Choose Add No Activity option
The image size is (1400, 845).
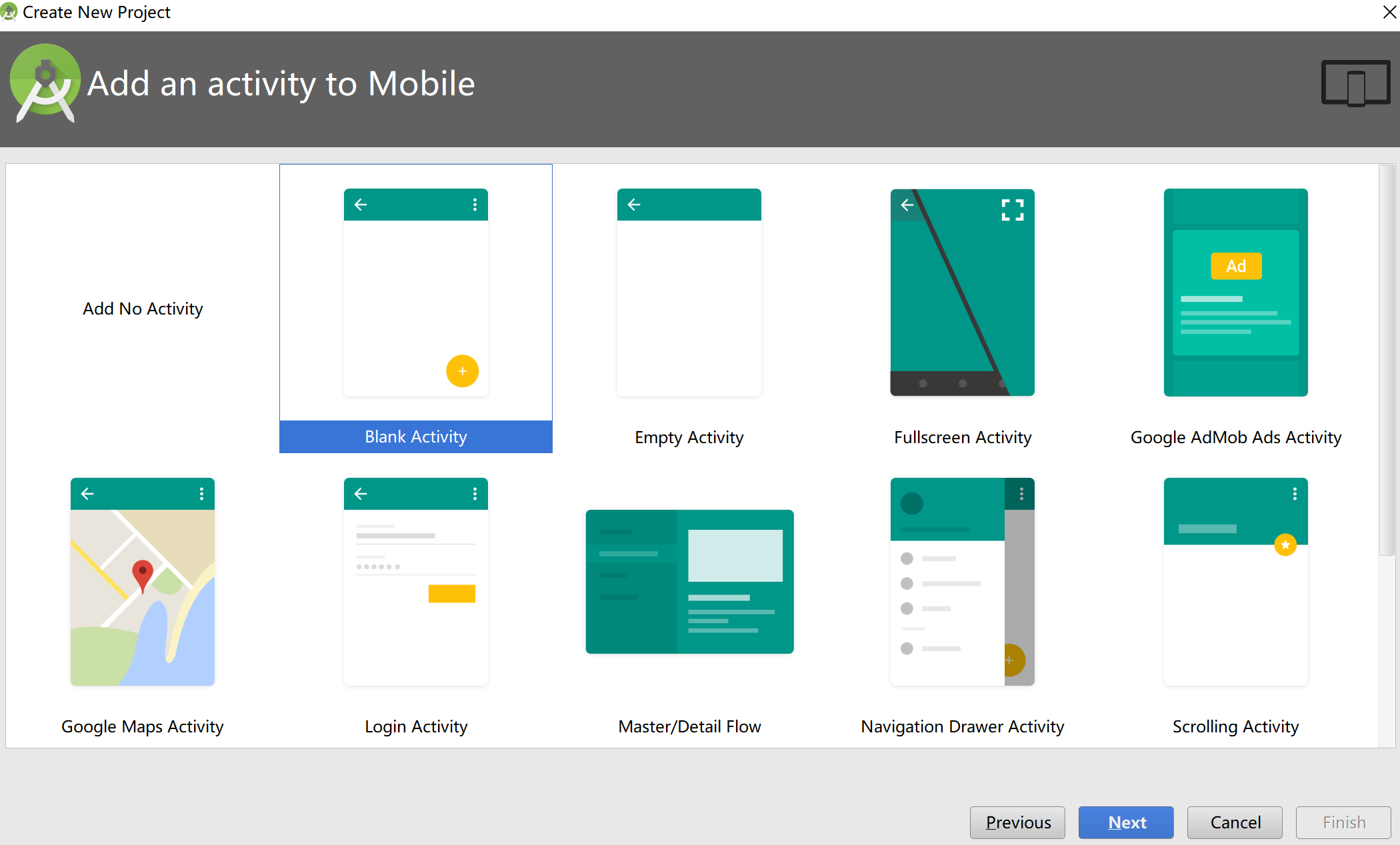(142, 308)
